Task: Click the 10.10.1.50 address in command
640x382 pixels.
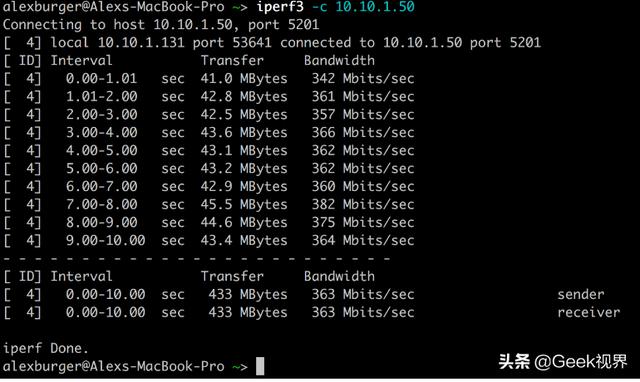Action: click(375, 7)
